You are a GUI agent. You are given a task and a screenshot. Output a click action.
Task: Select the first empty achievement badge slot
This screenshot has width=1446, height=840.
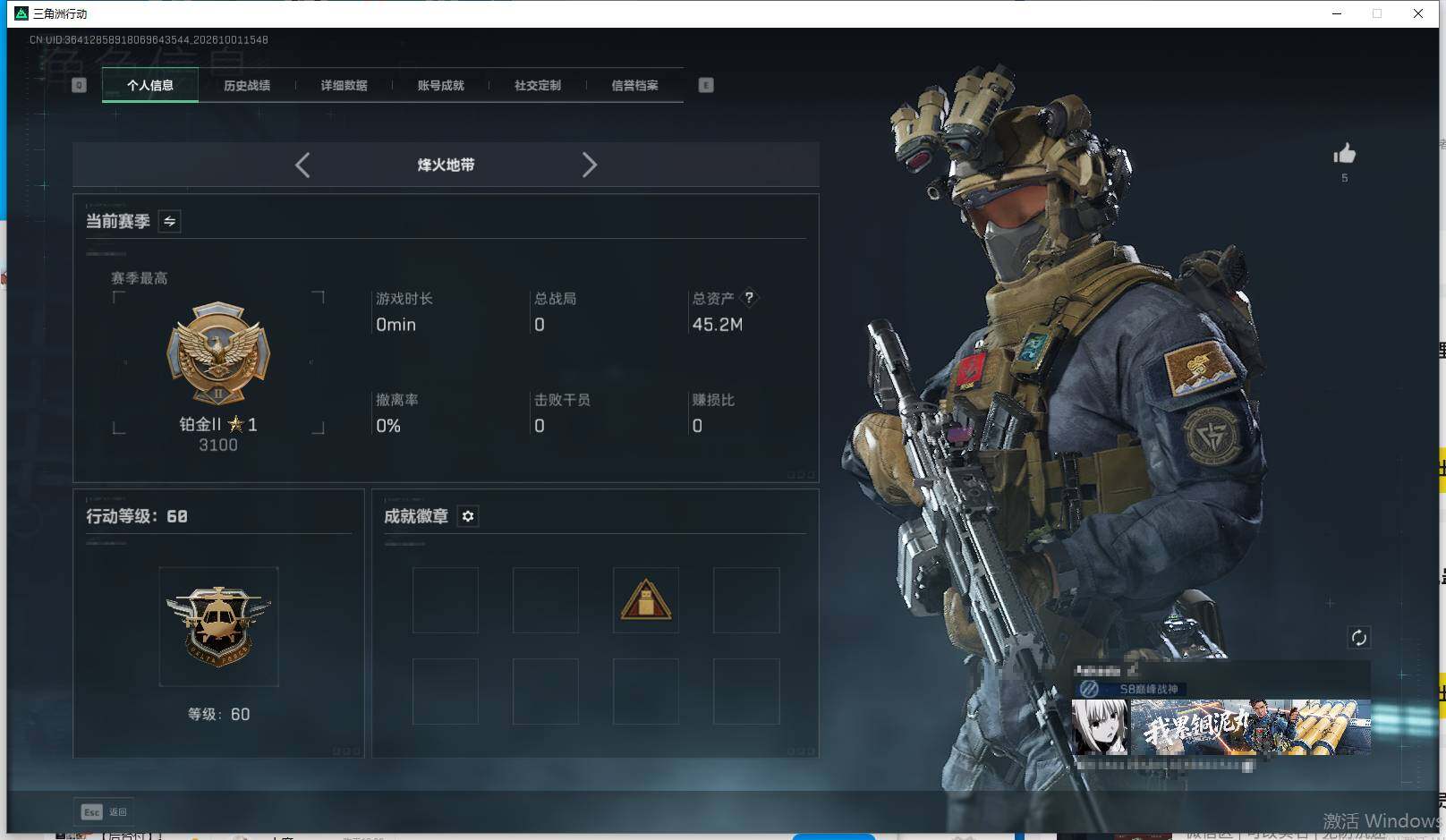point(446,600)
